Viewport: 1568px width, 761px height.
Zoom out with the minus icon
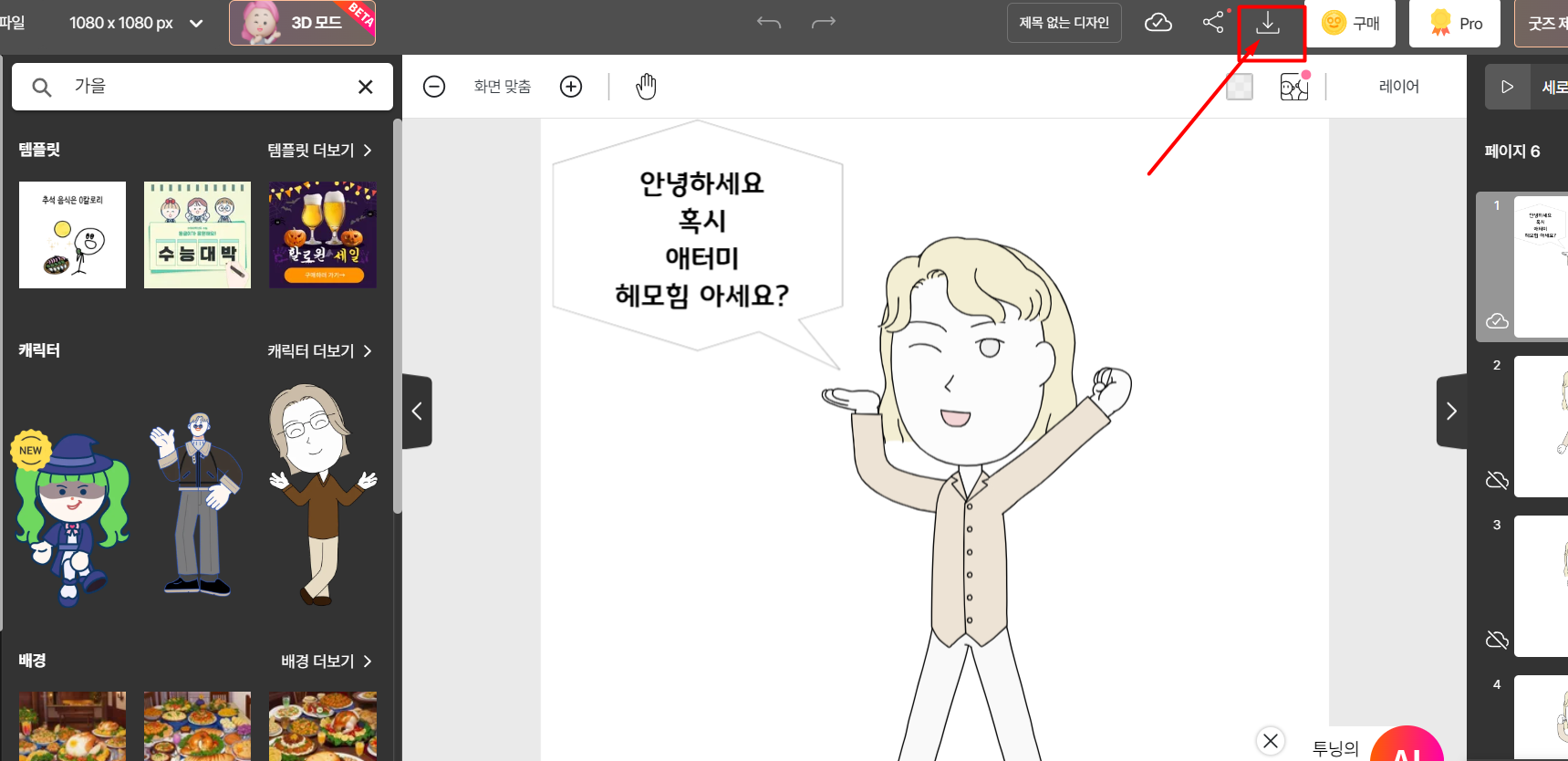click(434, 87)
